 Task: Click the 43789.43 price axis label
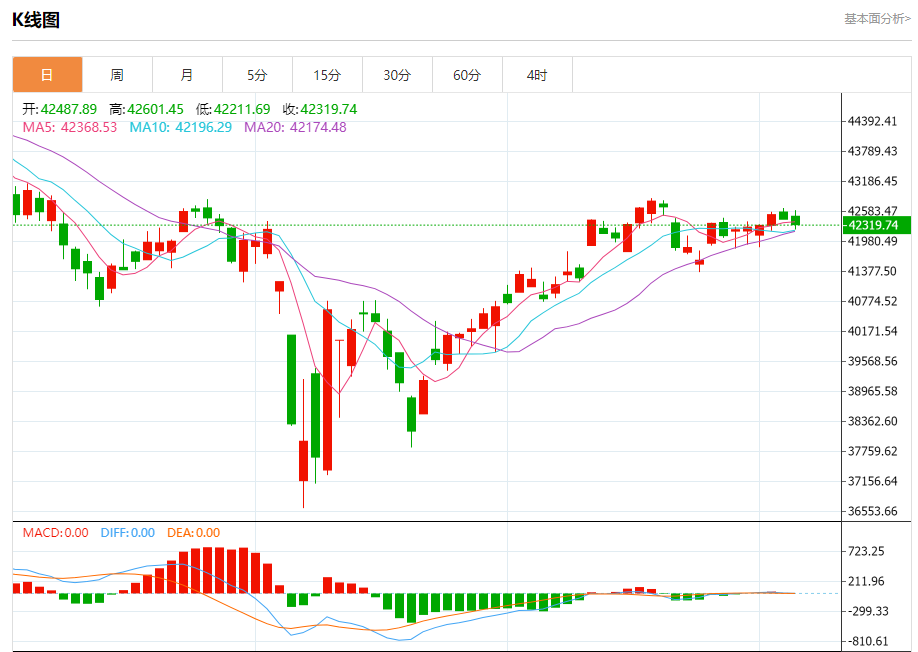click(x=872, y=151)
